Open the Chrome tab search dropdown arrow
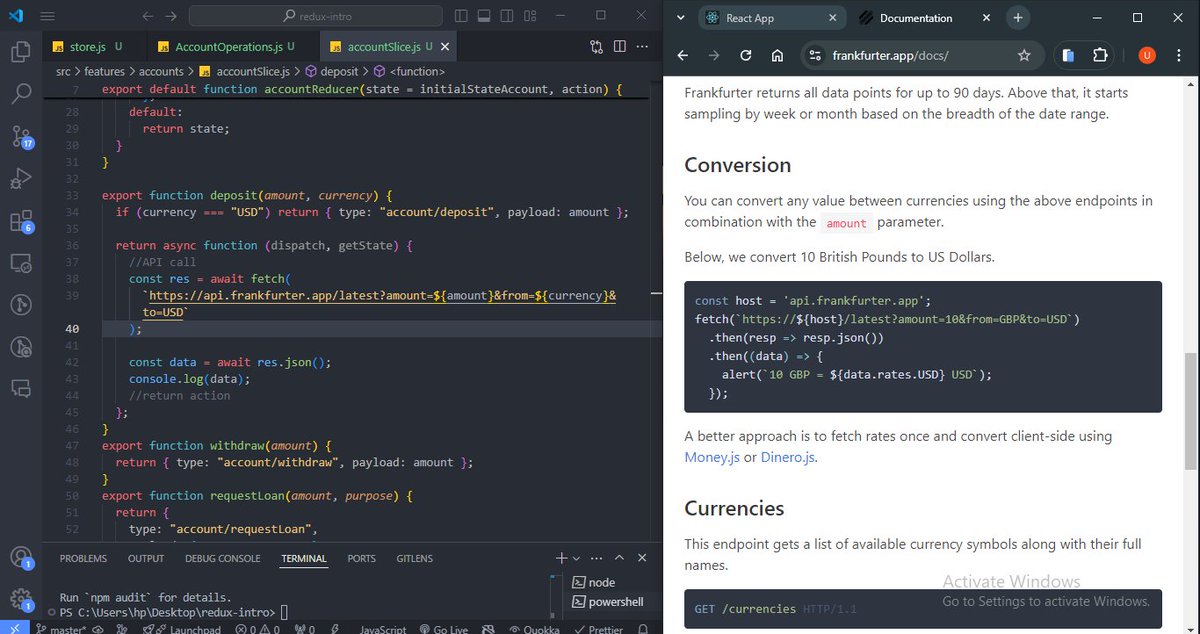 point(680,18)
